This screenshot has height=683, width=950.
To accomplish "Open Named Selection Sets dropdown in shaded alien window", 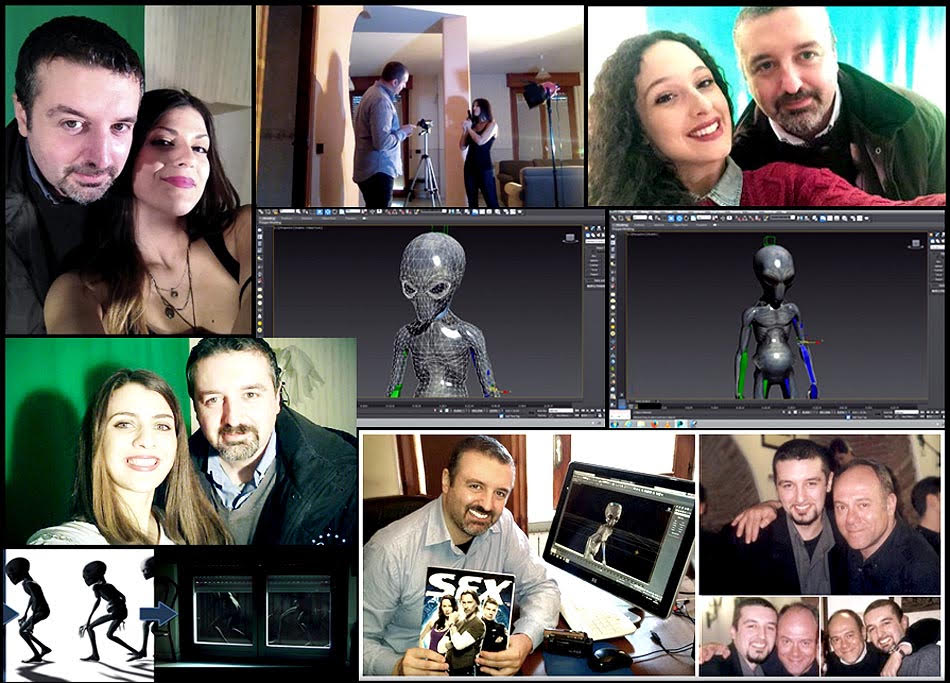I will click(782, 218).
